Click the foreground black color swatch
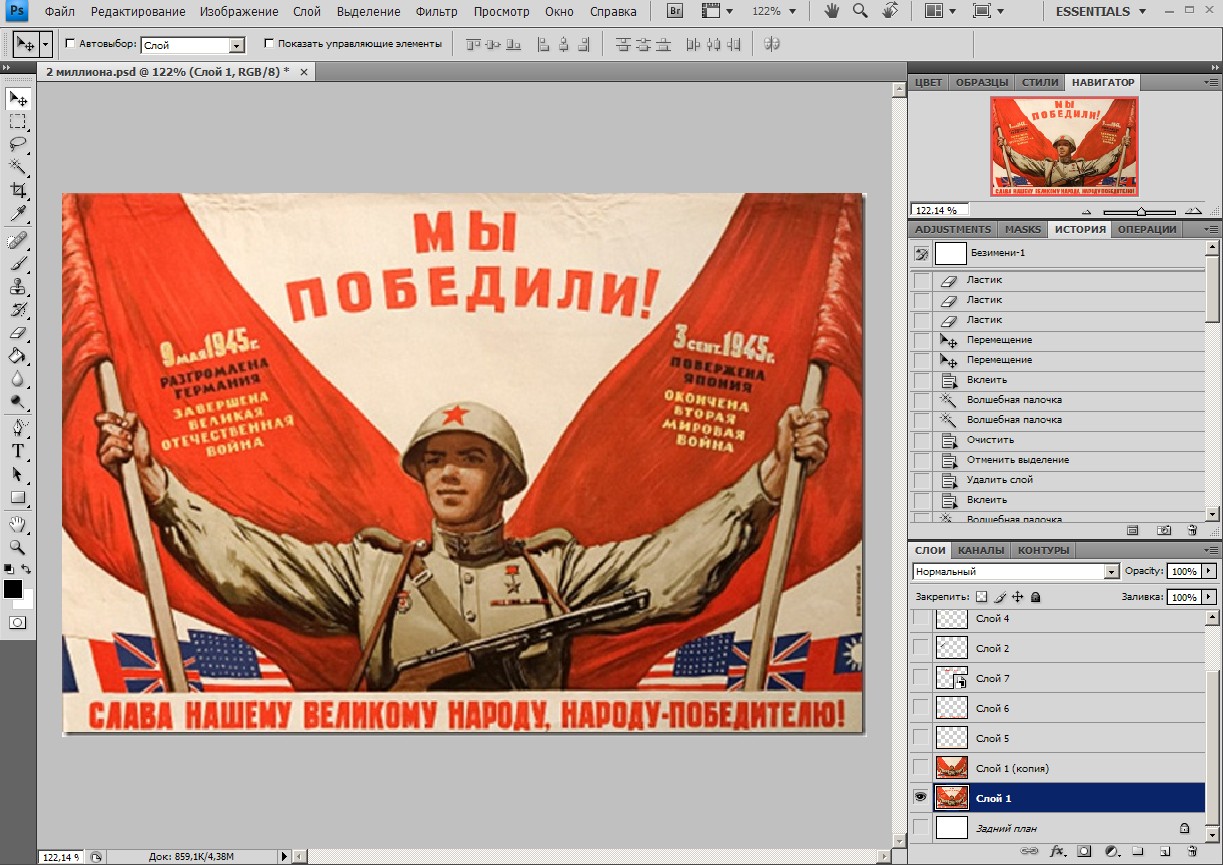Image resolution: width=1223 pixels, height=865 pixels. pos(12,589)
